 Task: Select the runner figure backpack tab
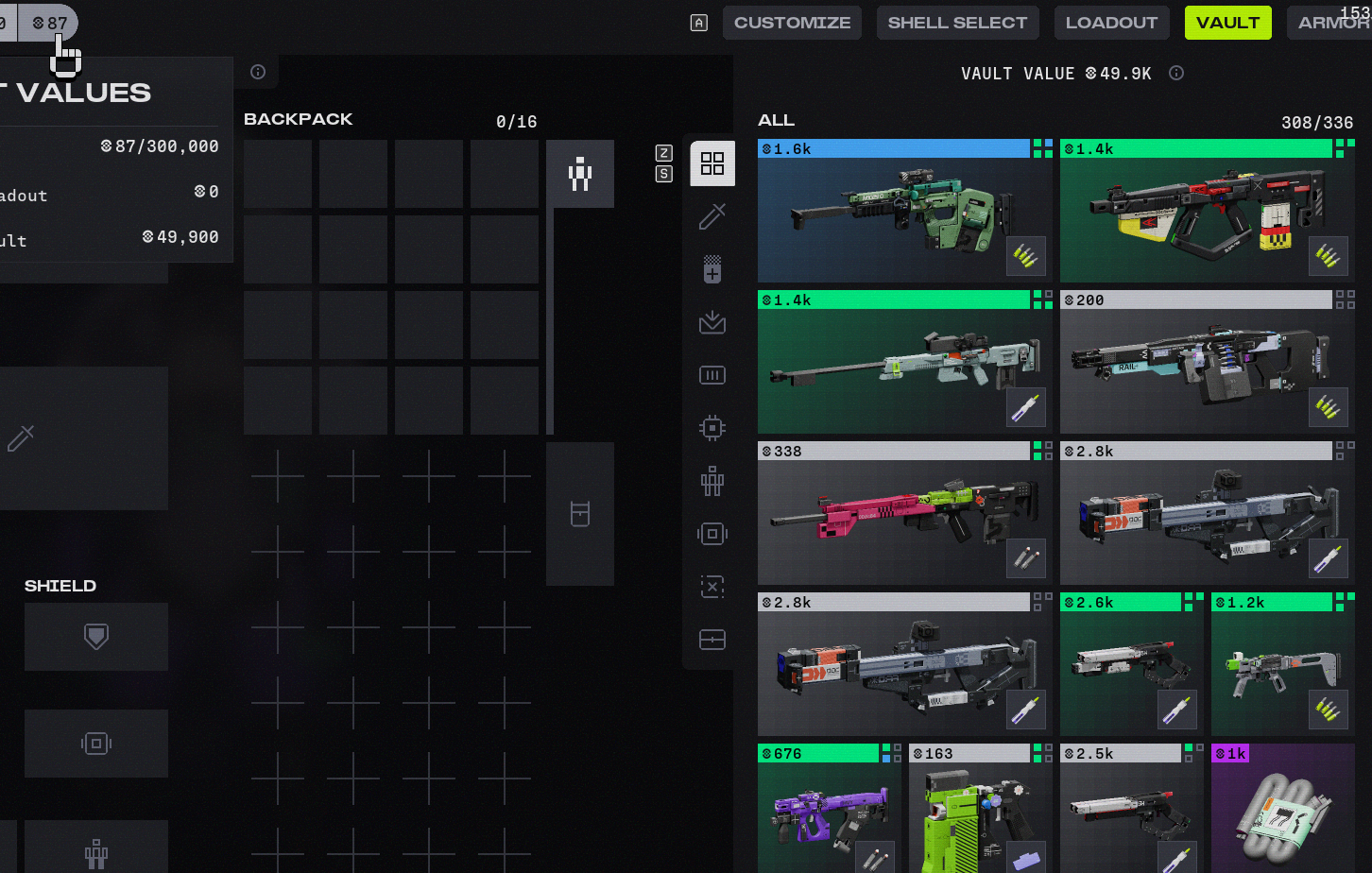click(x=580, y=174)
